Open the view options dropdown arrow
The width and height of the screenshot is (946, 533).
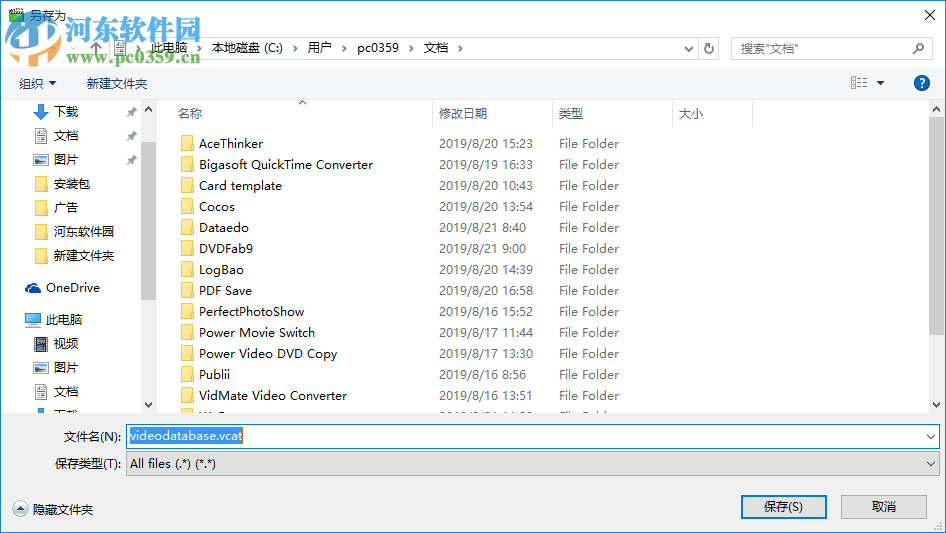tap(880, 83)
